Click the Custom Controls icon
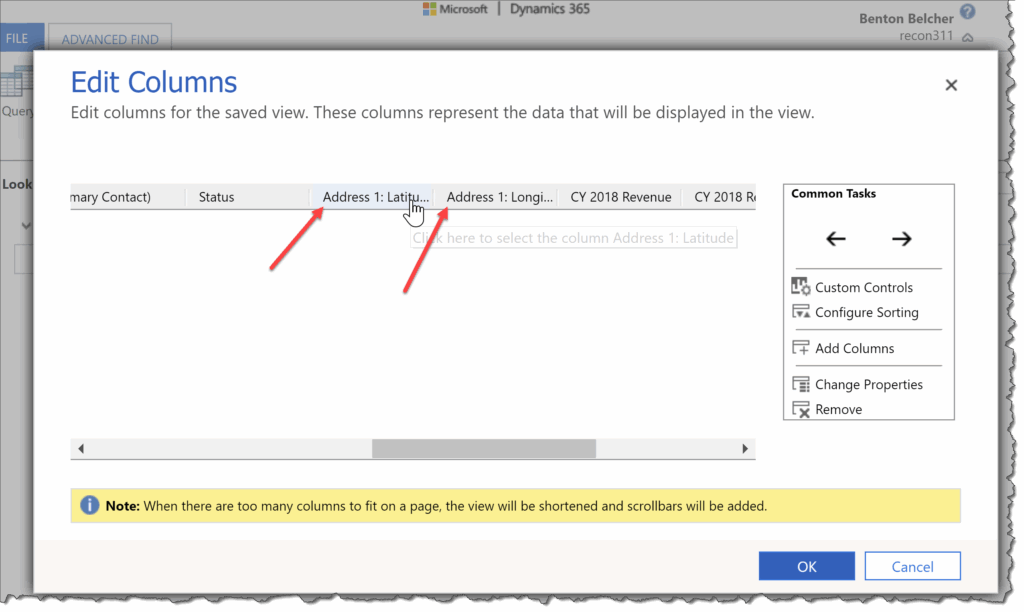The width and height of the screenshot is (1024, 612). (801, 287)
